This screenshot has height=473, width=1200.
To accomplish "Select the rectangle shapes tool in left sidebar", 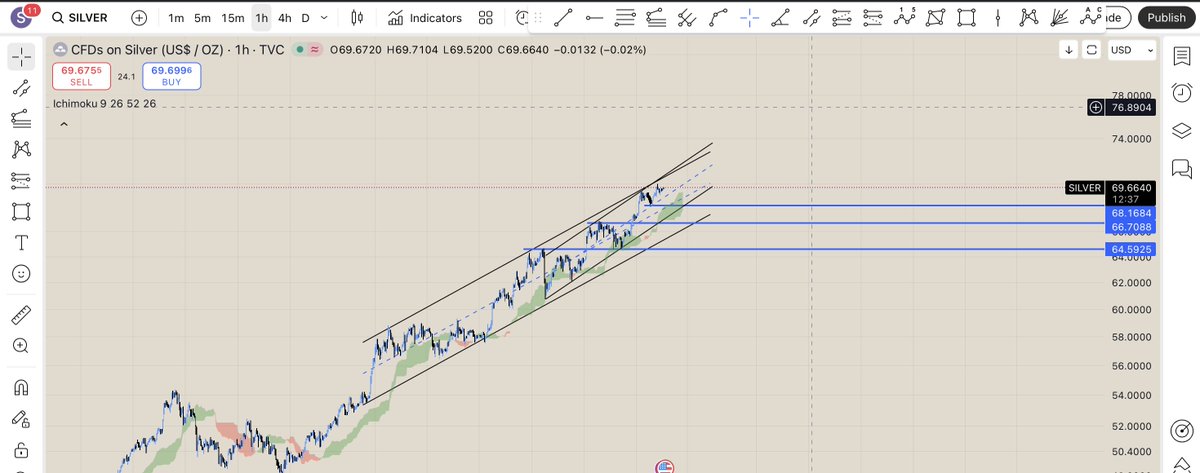I will pos(21,212).
